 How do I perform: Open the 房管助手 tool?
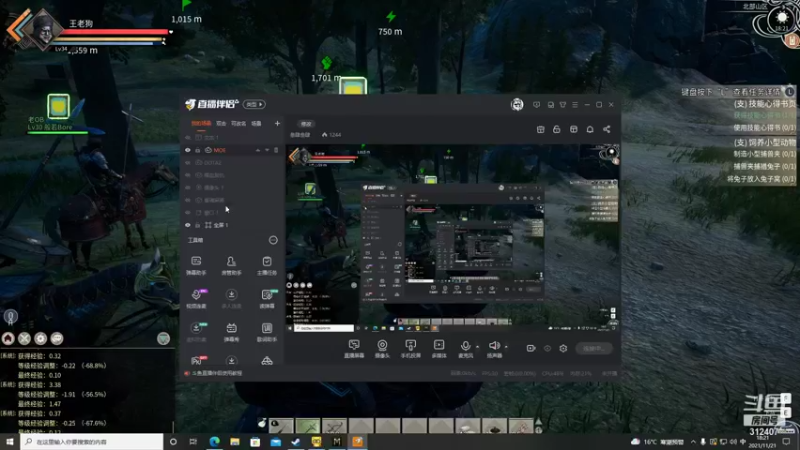[x=231, y=265]
